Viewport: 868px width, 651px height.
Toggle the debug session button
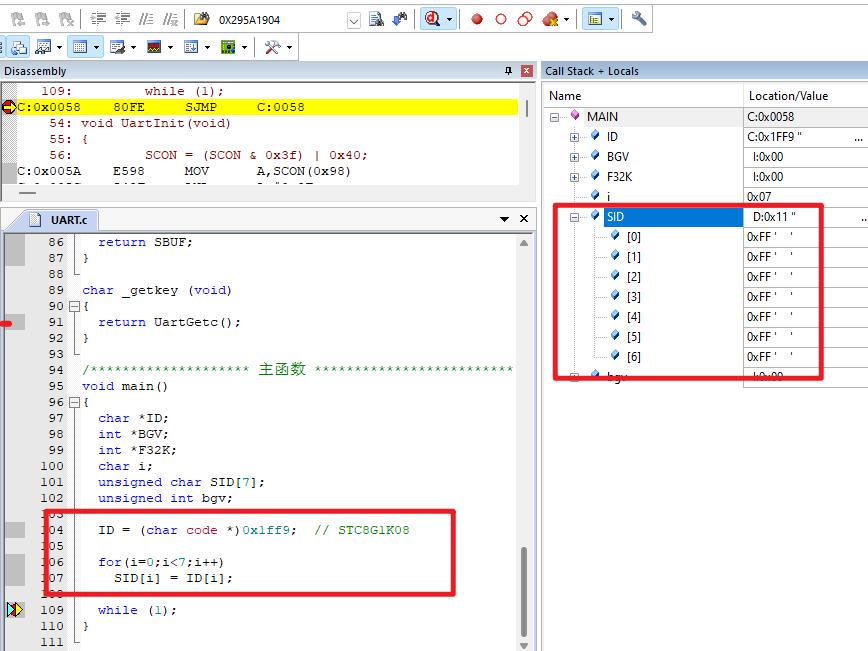[x=432, y=19]
